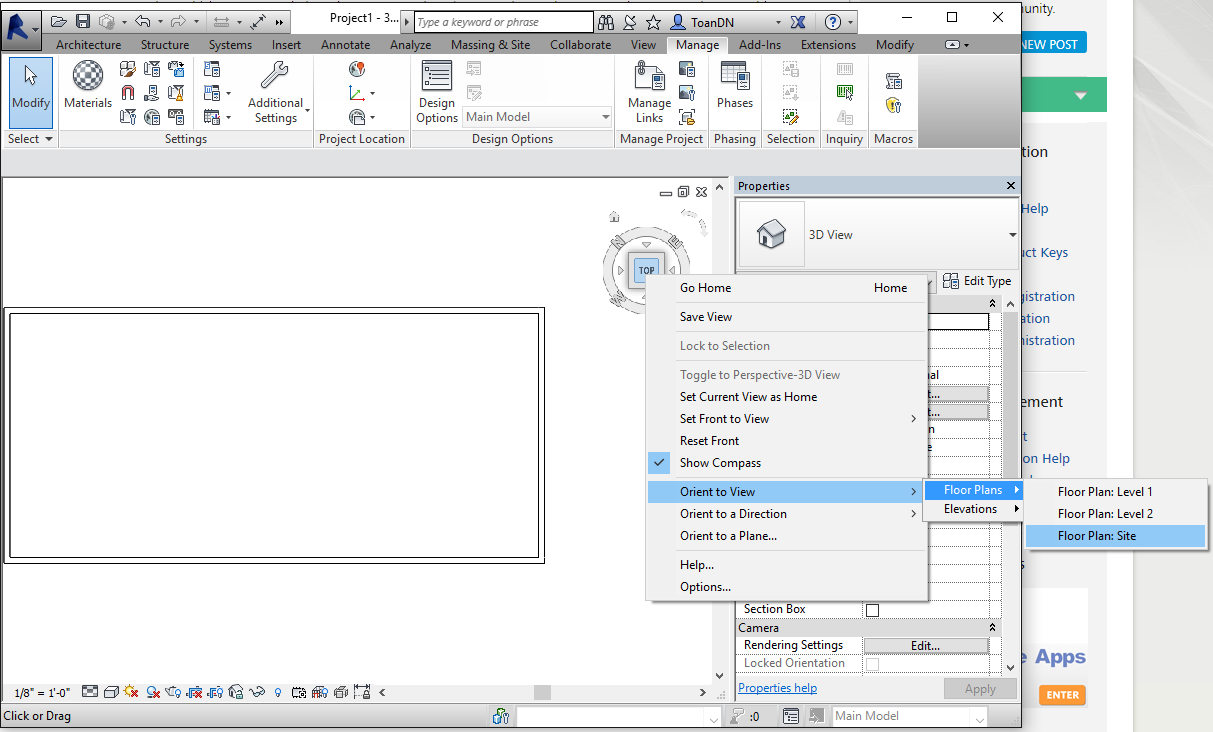Click the Edit Selection icon in Selection panel
Screen dimensions: 1213x732
[x=790, y=116]
